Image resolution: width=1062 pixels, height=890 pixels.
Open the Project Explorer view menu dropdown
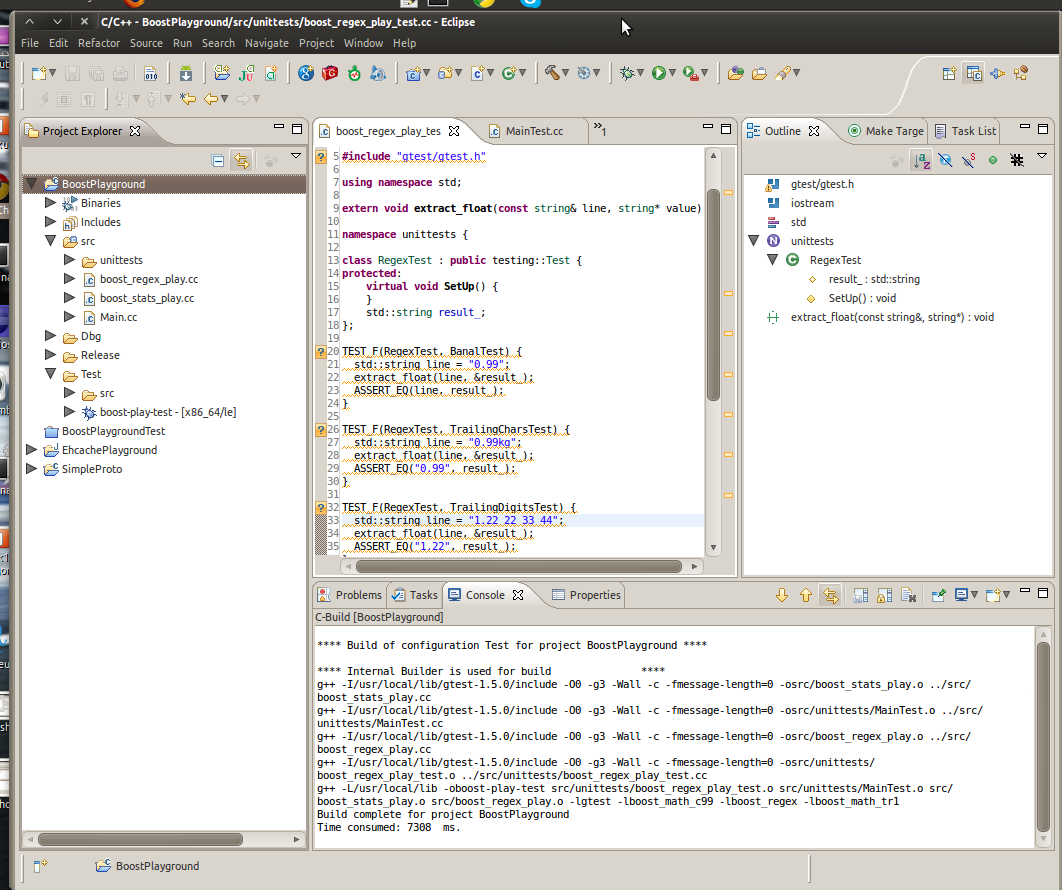296,157
